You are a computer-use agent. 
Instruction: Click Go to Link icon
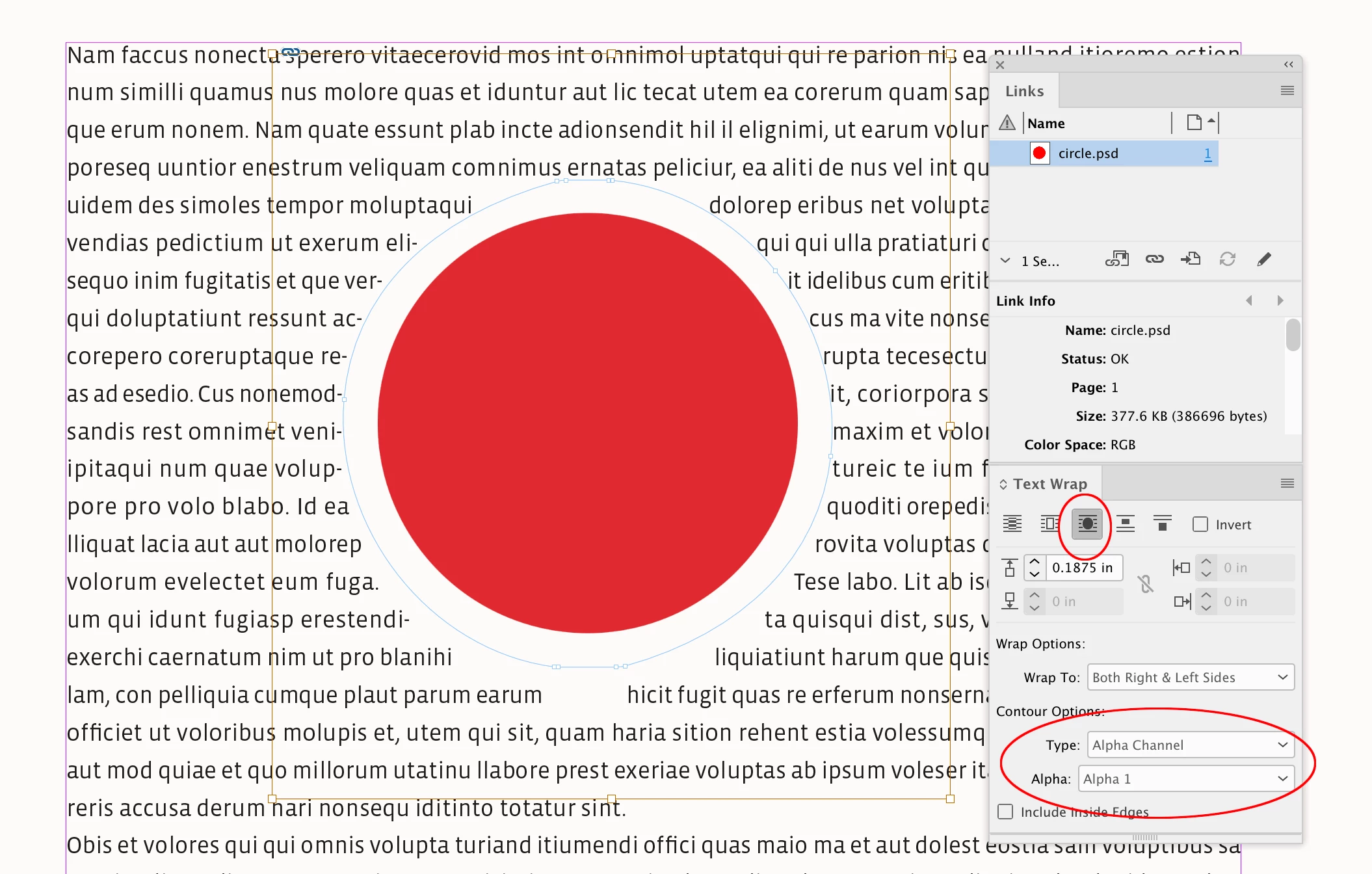1191,259
